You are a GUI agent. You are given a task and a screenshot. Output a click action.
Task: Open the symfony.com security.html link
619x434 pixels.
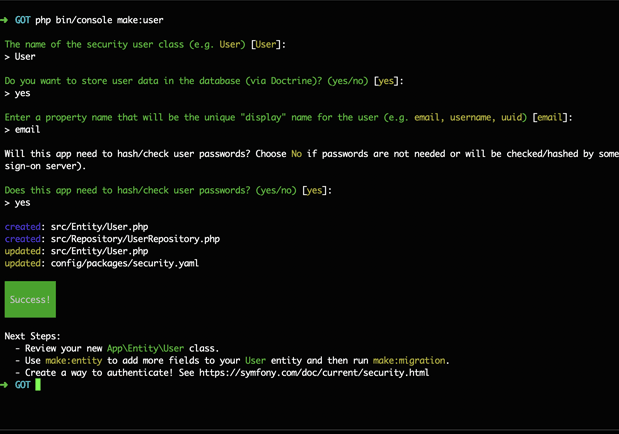point(314,373)
